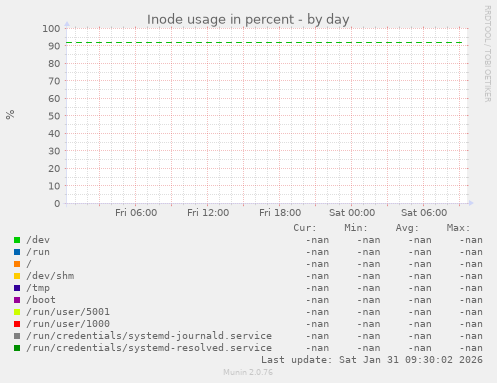Click the 50 y-axis value
This screenshot has width=497, height=383.
coord(54,116)
